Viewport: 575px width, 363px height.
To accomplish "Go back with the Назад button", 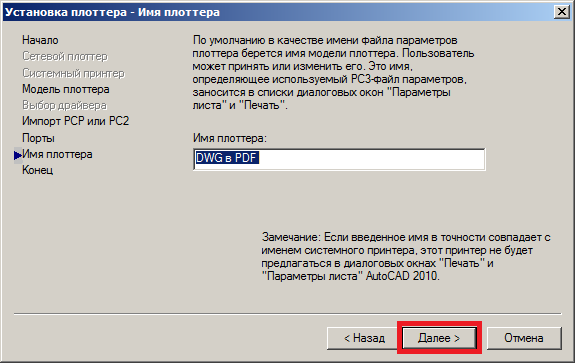I will [x=364, y=338].
